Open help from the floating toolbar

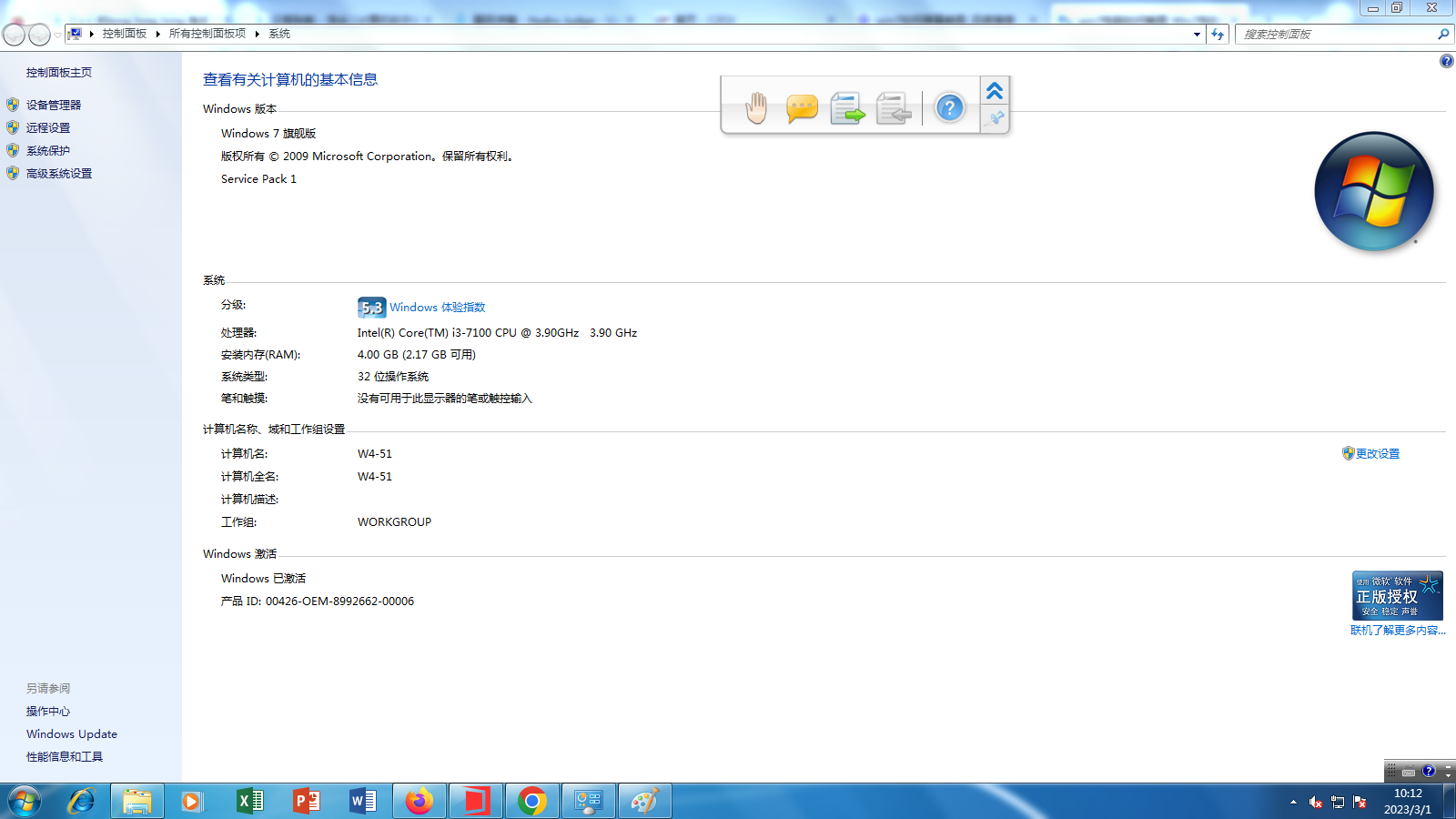point(949,108)
